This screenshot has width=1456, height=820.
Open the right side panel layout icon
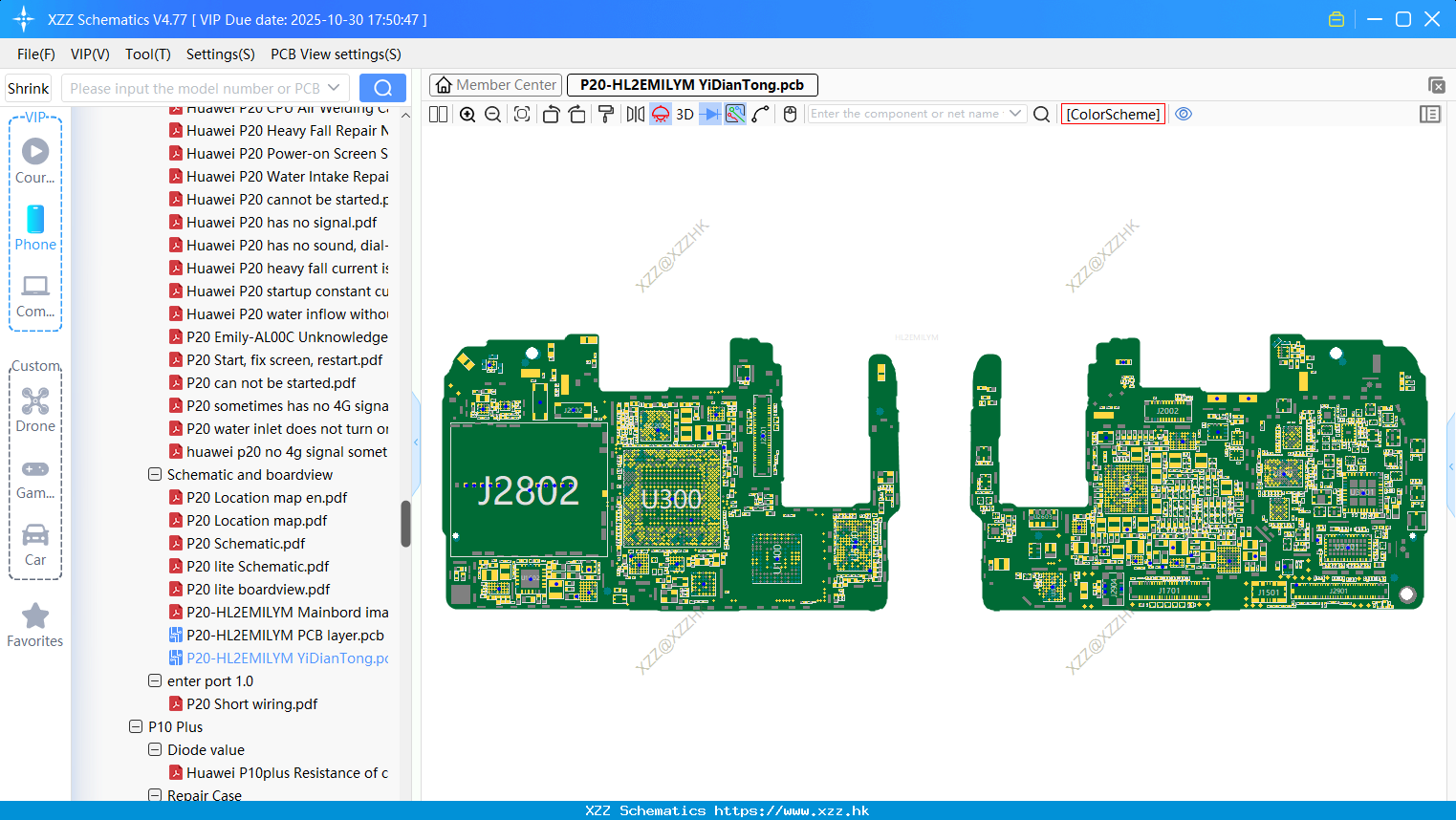tap(1430, 115)
